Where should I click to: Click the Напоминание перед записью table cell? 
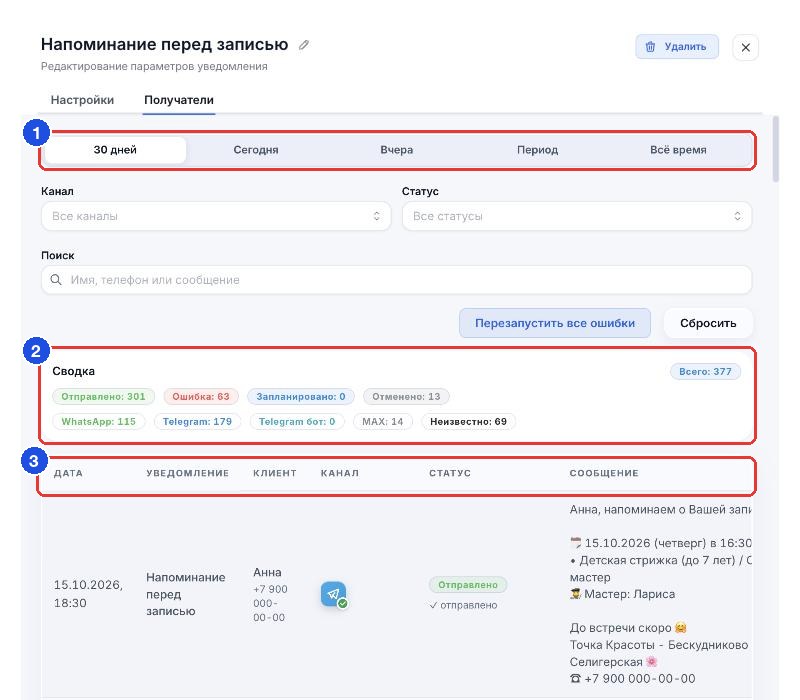coord(186,594)
